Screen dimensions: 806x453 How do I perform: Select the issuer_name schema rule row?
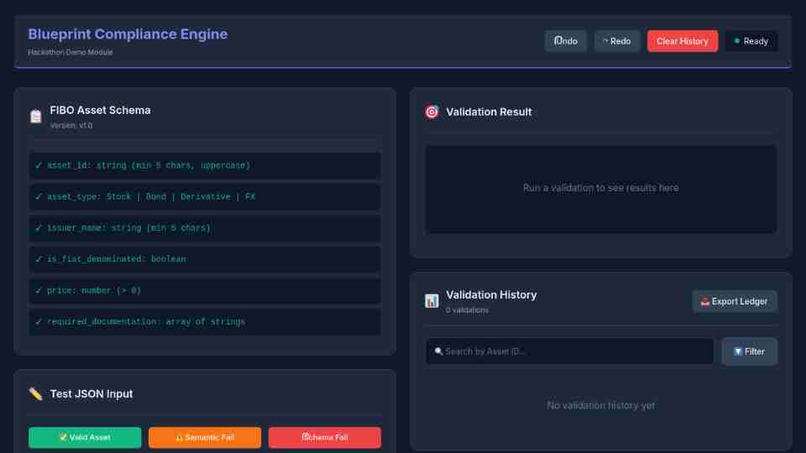tap(205, 228)
